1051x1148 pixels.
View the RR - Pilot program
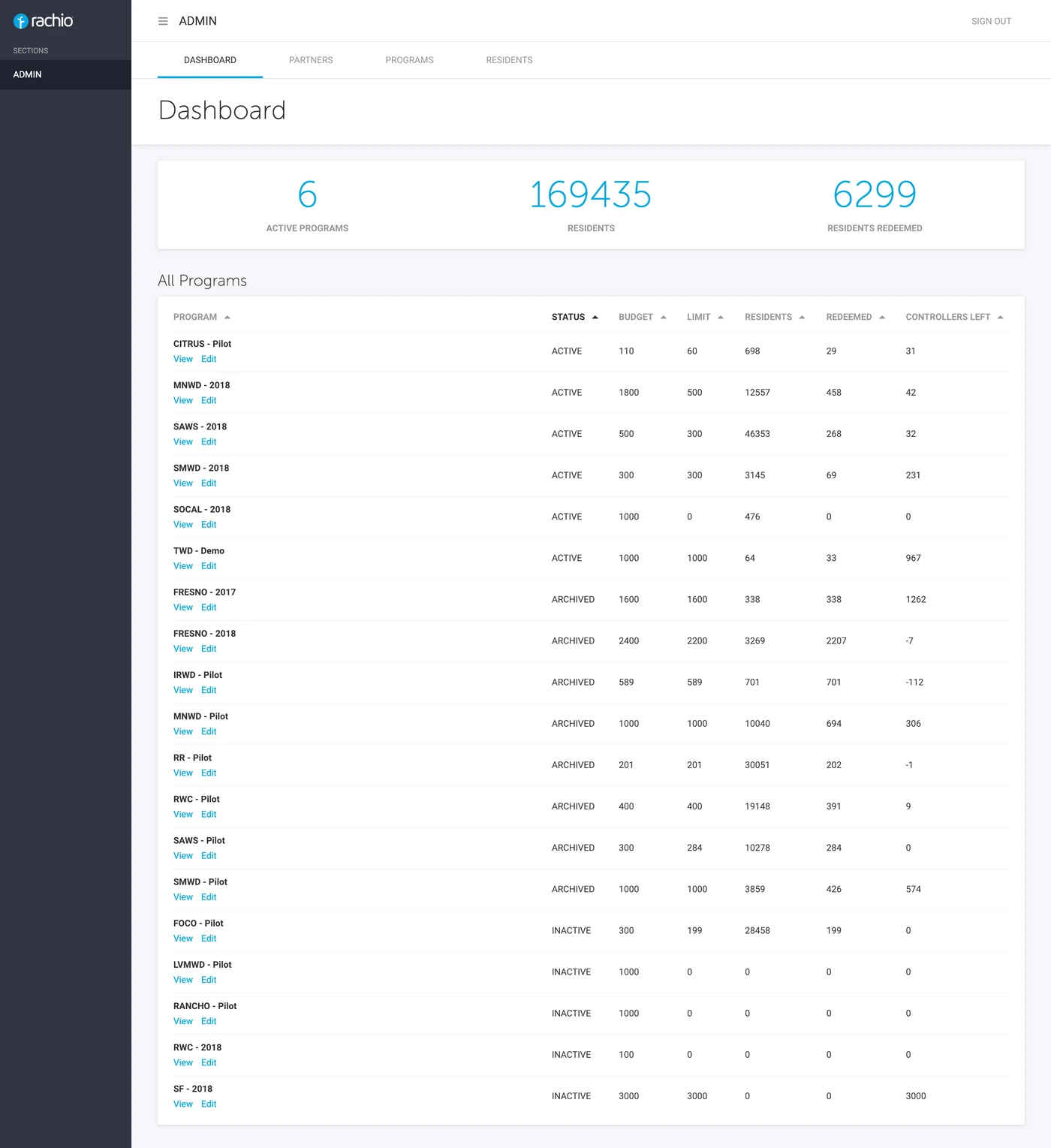coord(183,772)
